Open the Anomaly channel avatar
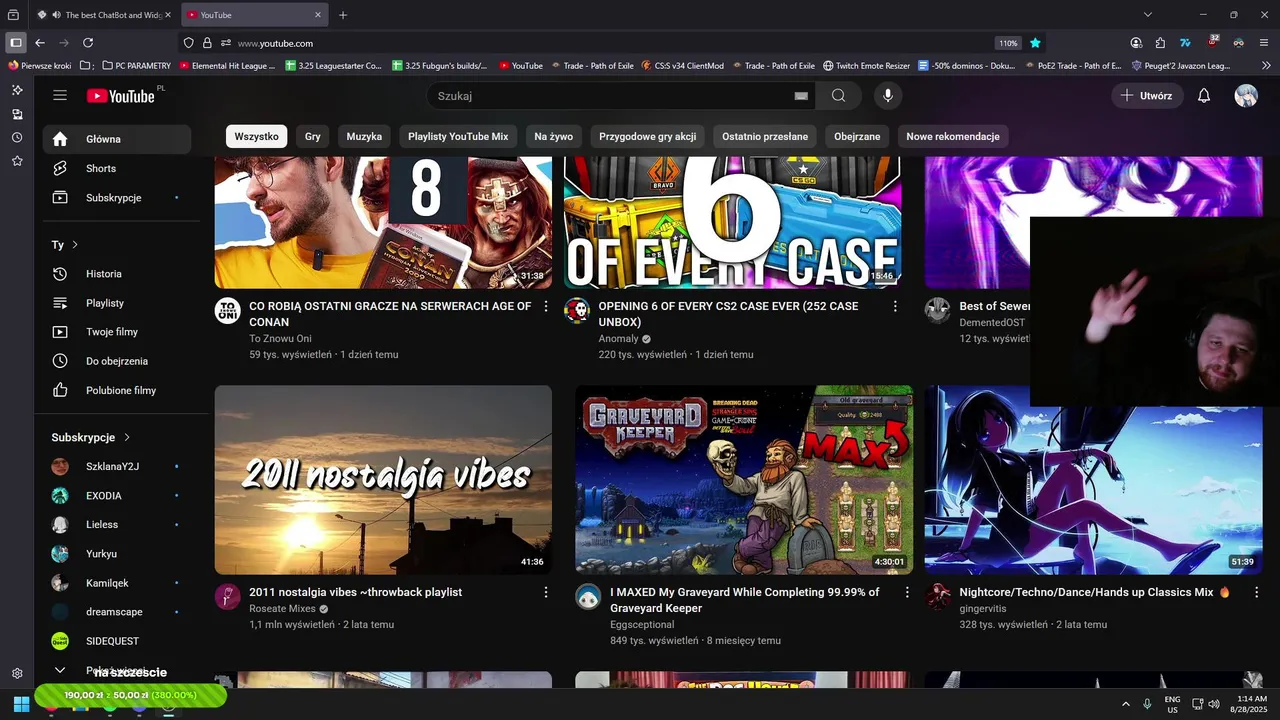 coord(577,310)
